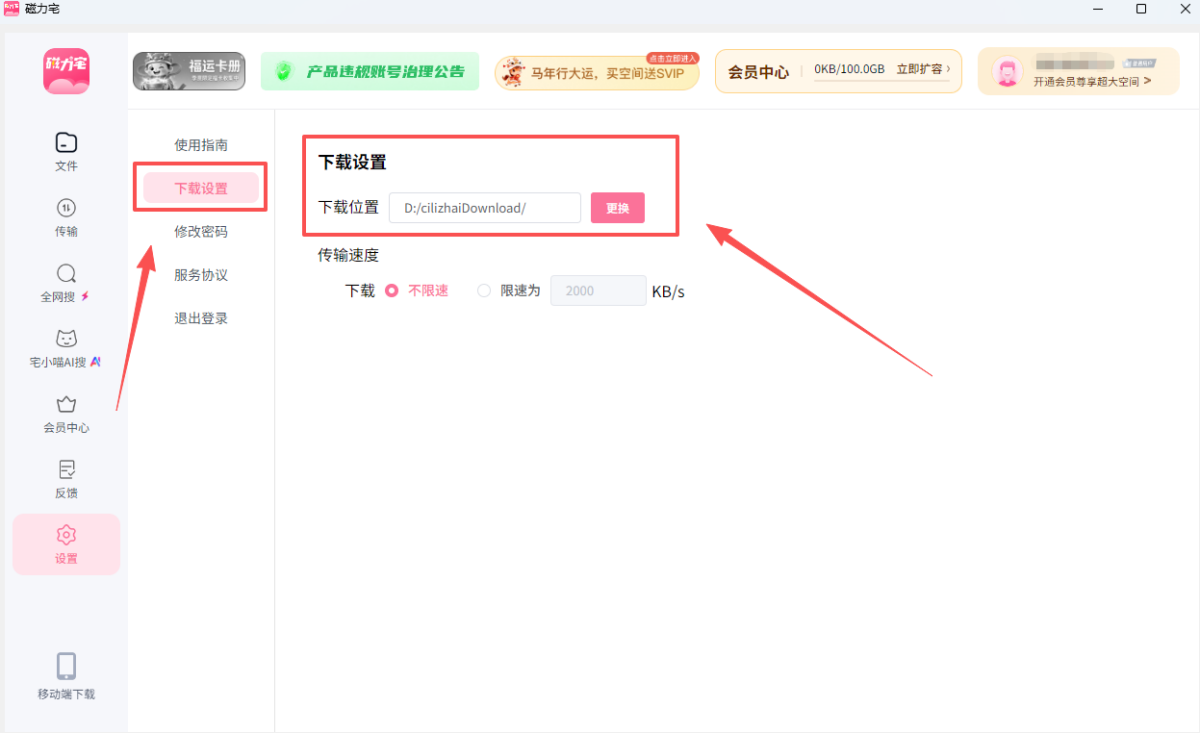Select the 限速为 radio button

click(484, 291)
